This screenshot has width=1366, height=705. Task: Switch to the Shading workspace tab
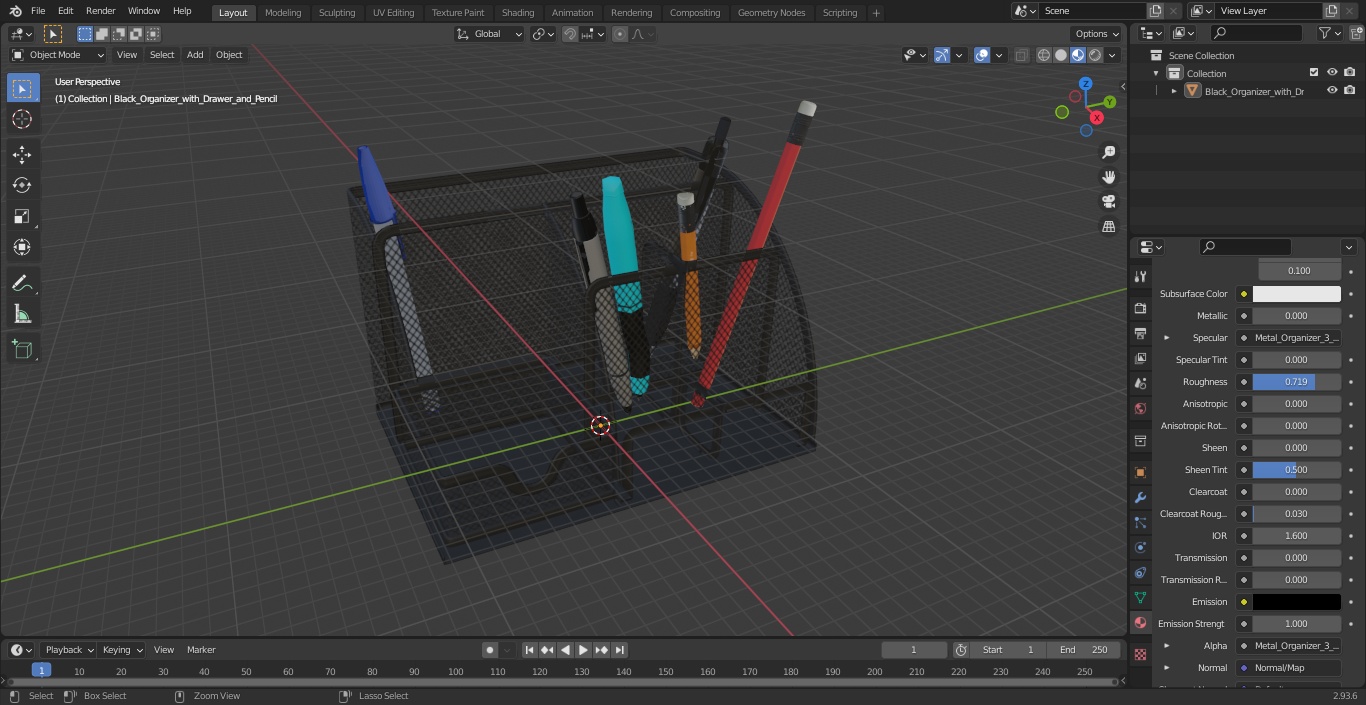[x=518, y=13]
